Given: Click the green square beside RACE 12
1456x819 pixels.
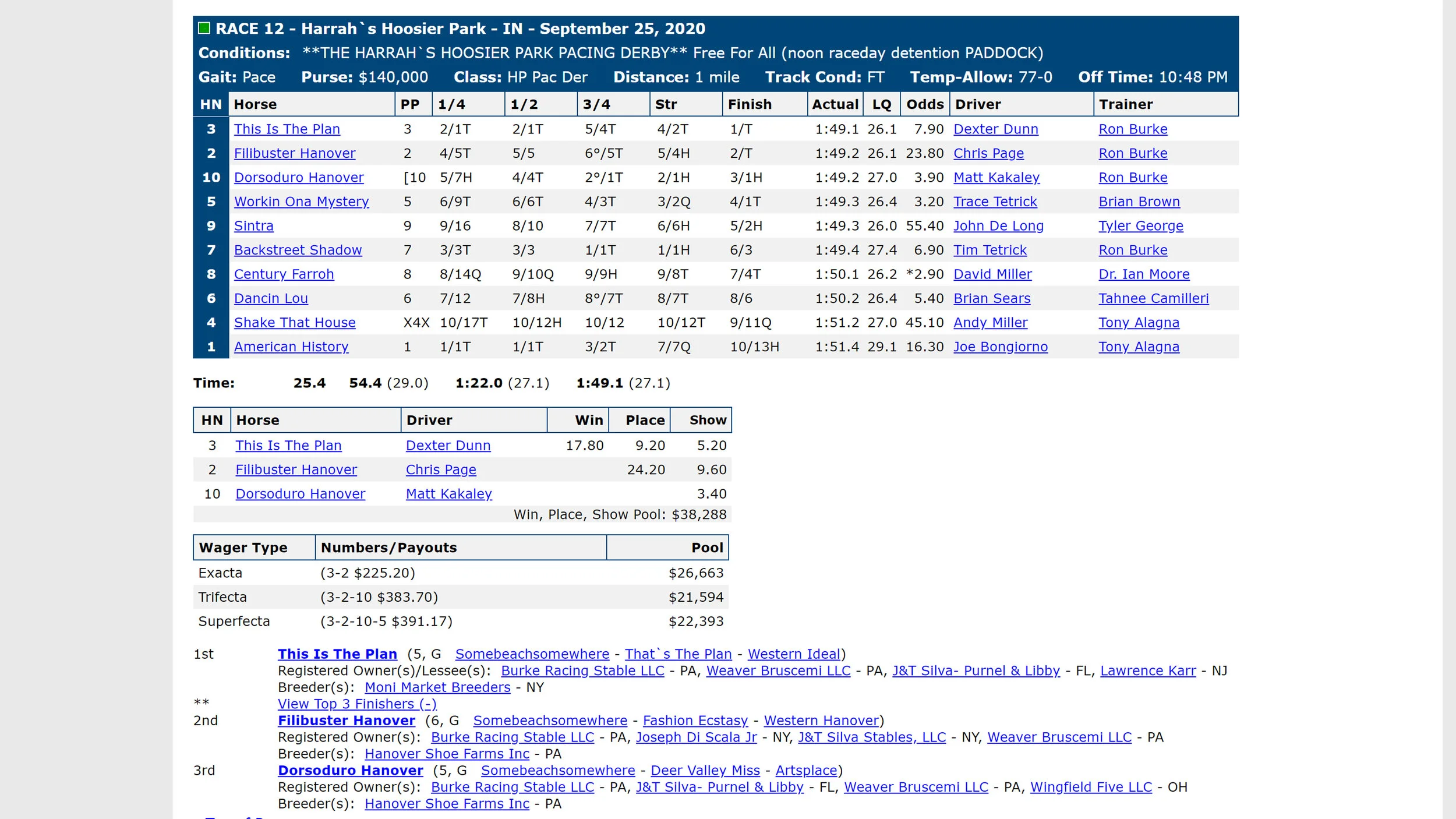Looking at the screenshot, I should coord(204,28).
